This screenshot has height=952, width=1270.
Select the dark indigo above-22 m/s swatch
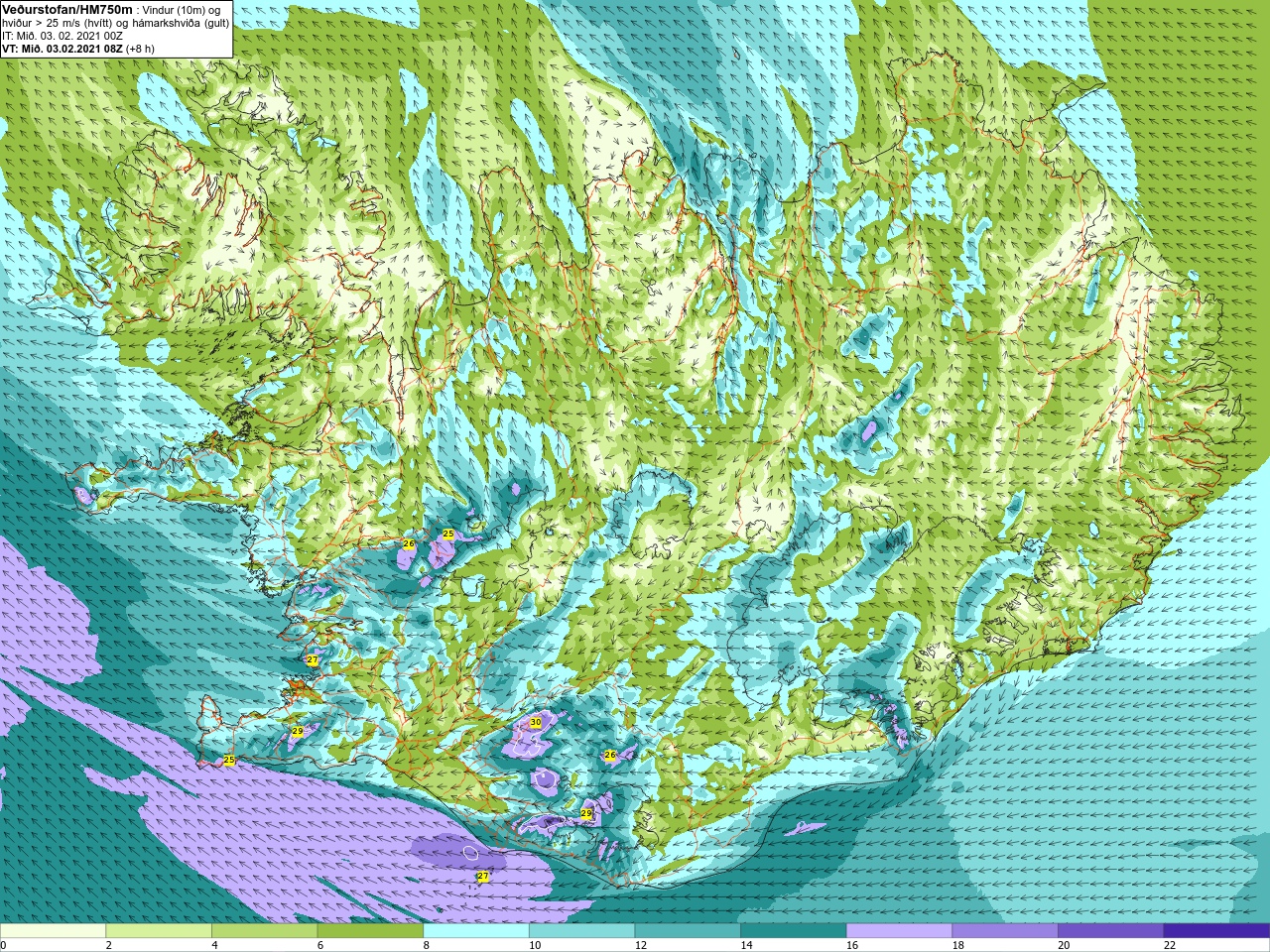pyautogui.click(x=1216, y=930)
